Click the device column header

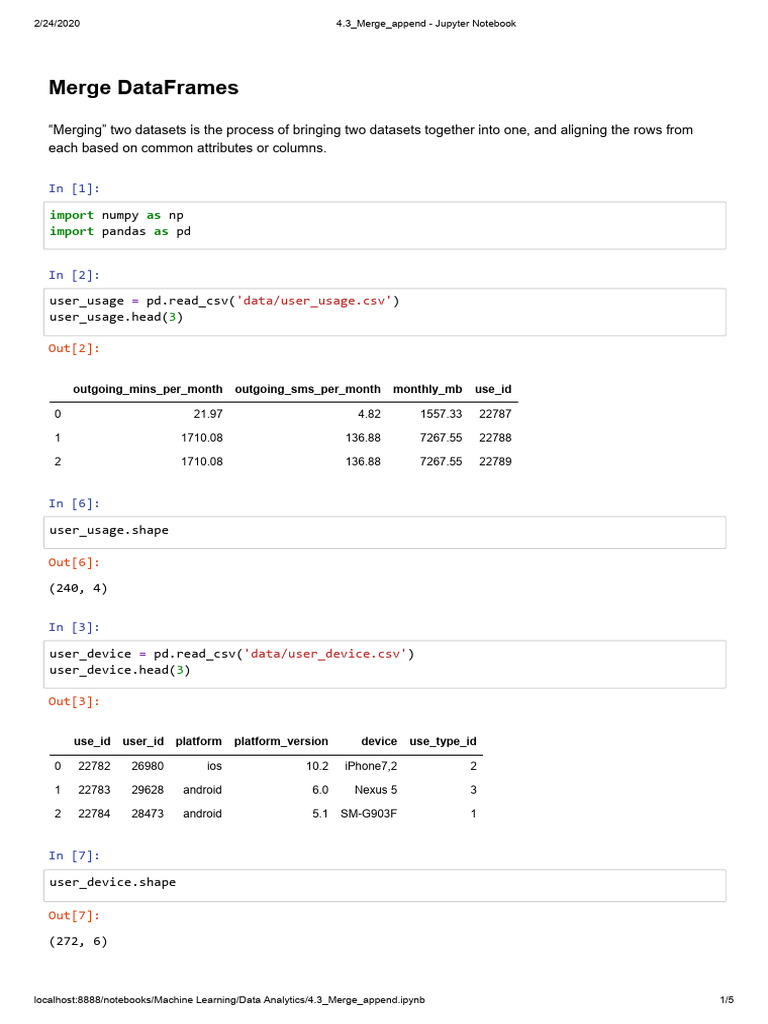[x=379, y=742]
